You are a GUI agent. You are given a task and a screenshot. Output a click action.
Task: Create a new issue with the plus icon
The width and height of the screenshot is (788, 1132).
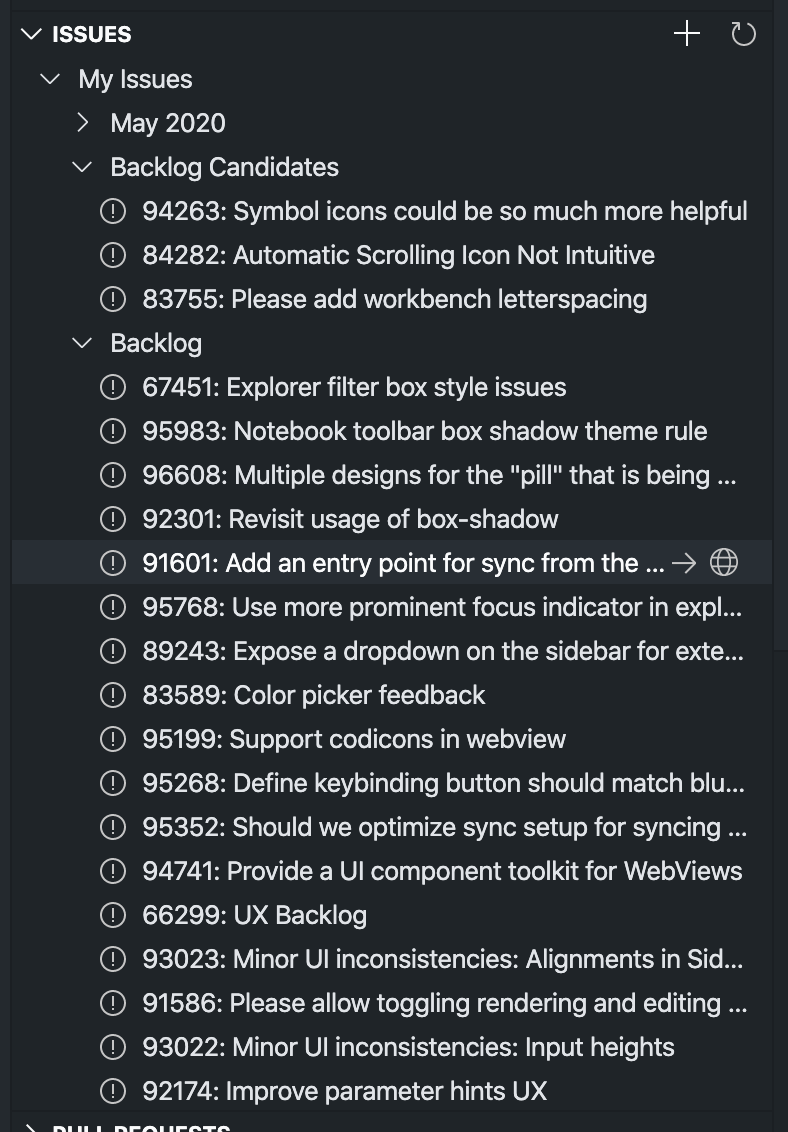tap(687, 33)
